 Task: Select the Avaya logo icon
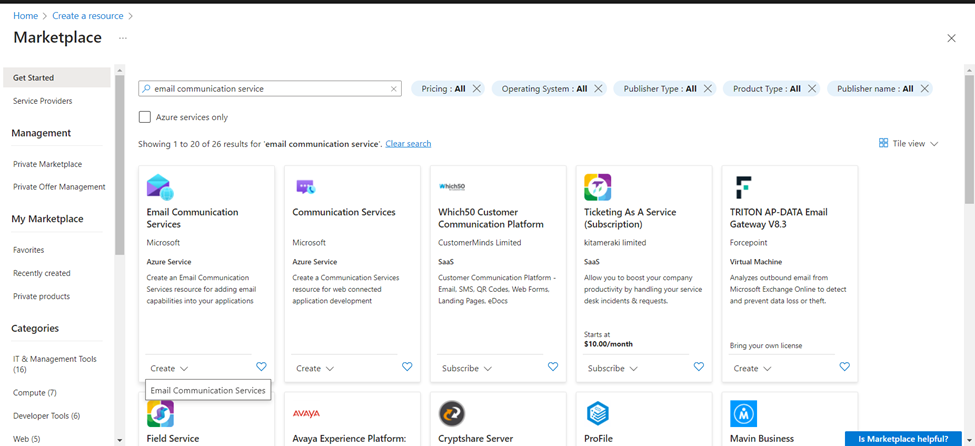(306, 414)
